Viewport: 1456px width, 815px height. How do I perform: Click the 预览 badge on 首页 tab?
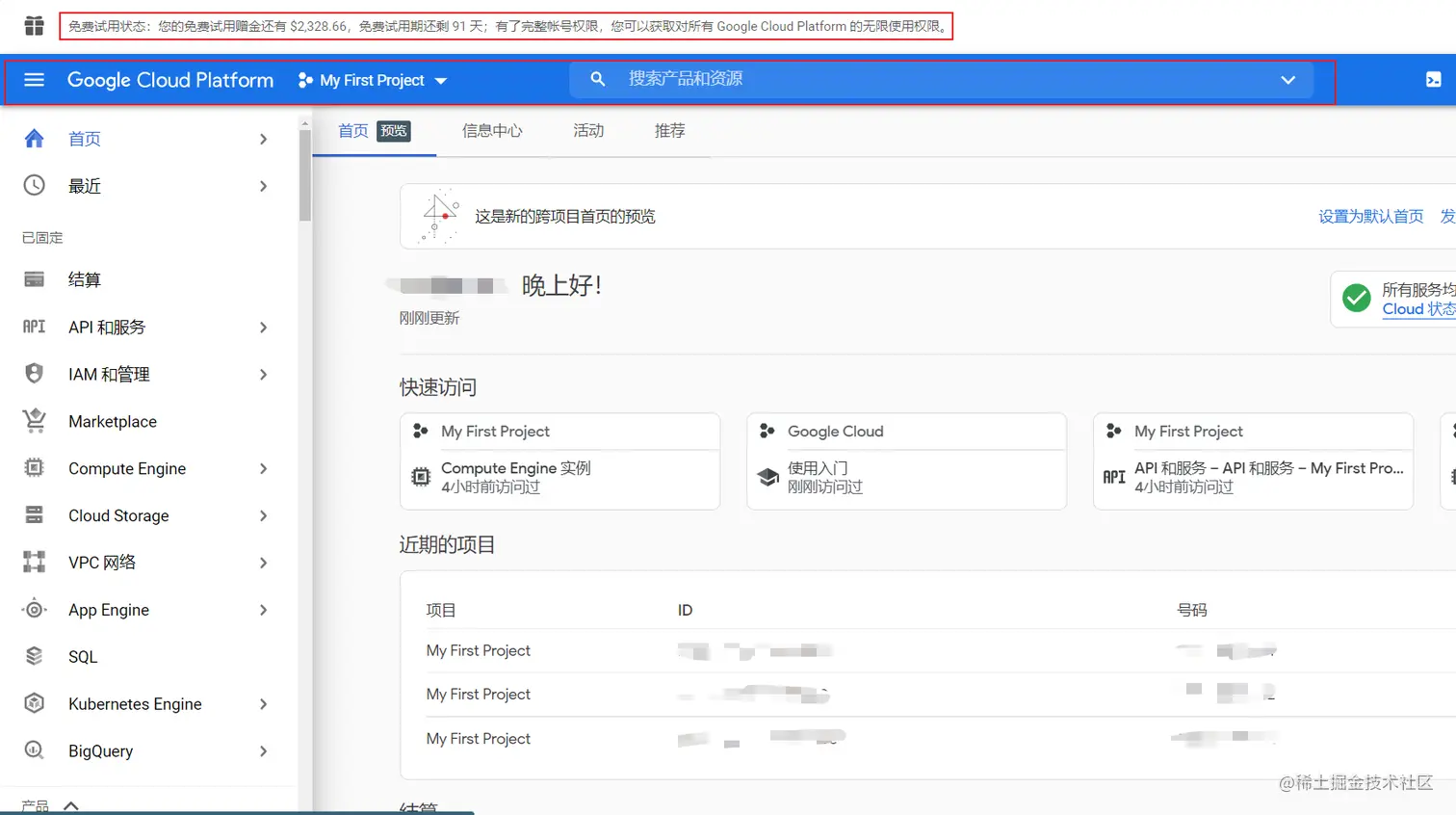394,131
